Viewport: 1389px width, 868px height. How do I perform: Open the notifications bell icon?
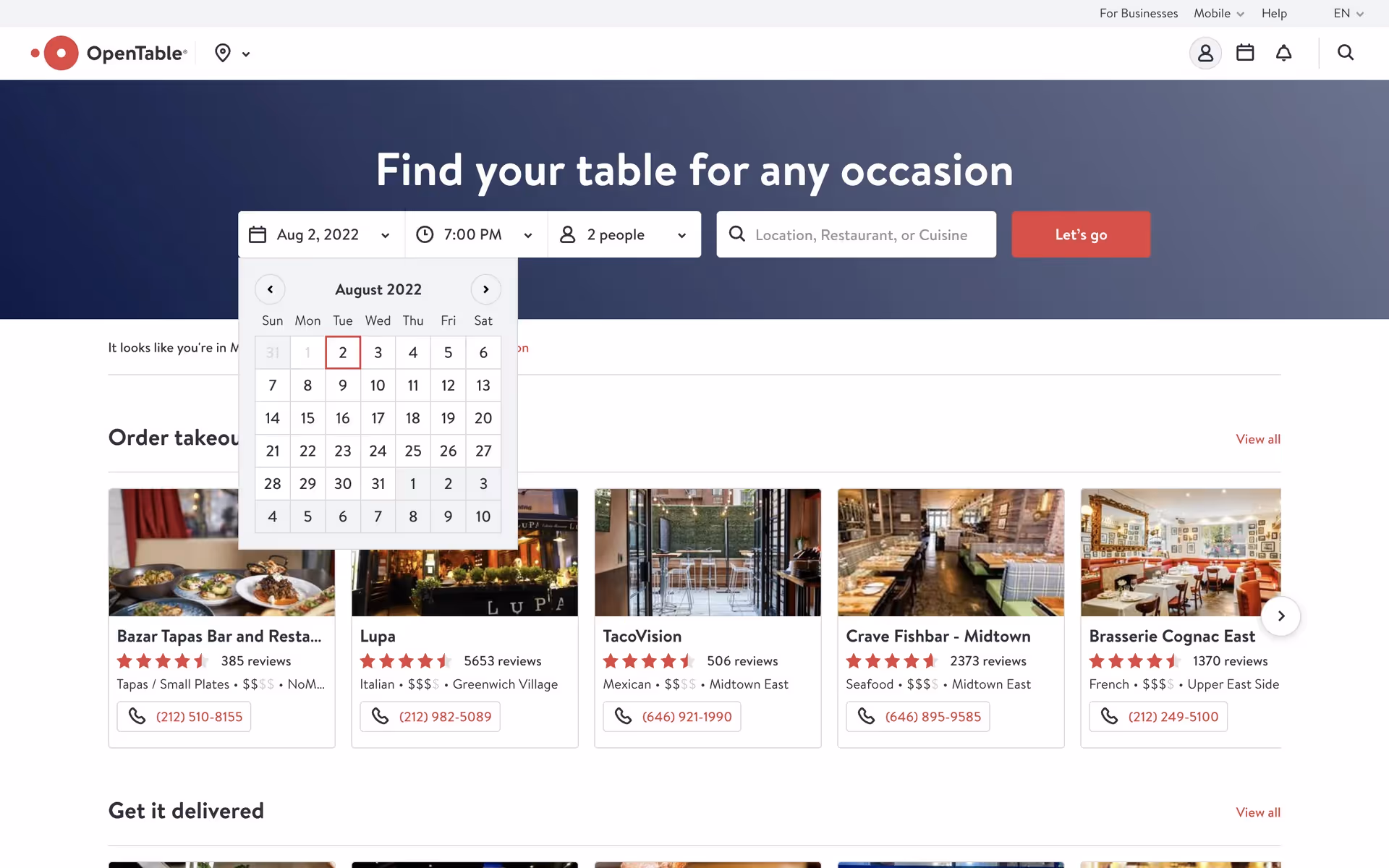(x=1283, y=53)
